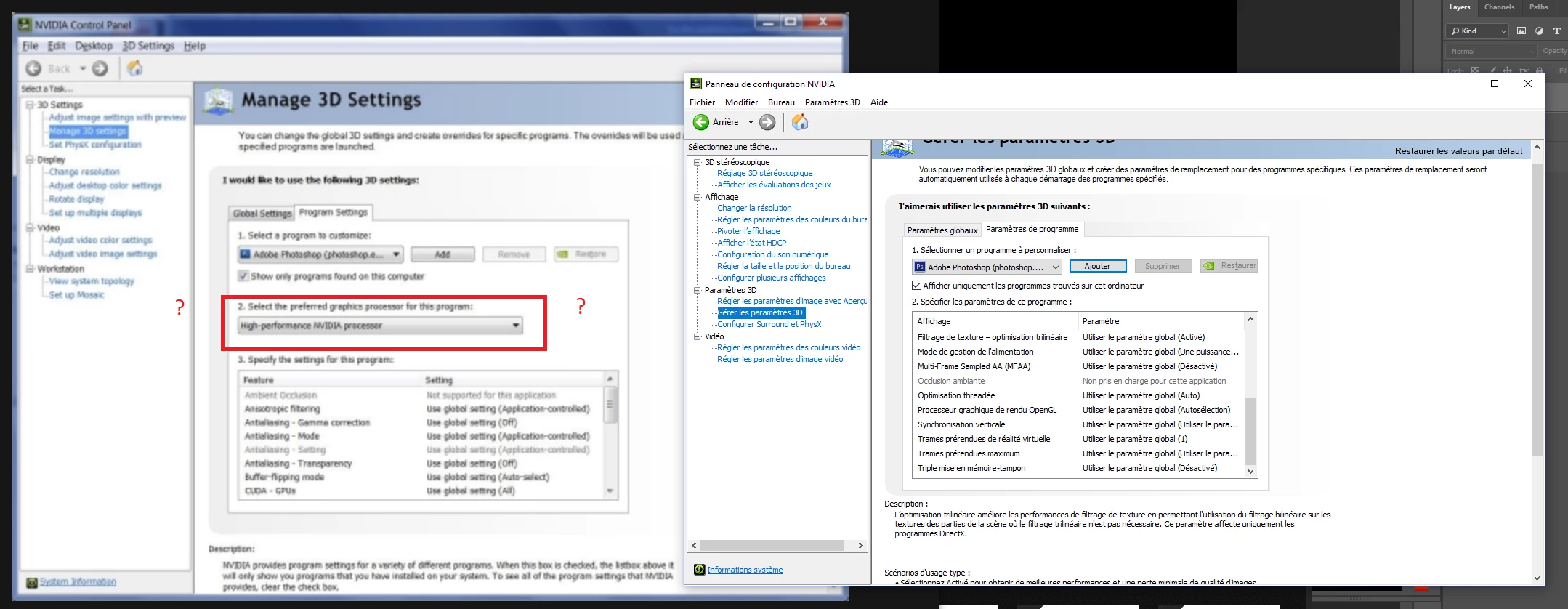Click the icon beside the System Information link

tap(32, 582)
